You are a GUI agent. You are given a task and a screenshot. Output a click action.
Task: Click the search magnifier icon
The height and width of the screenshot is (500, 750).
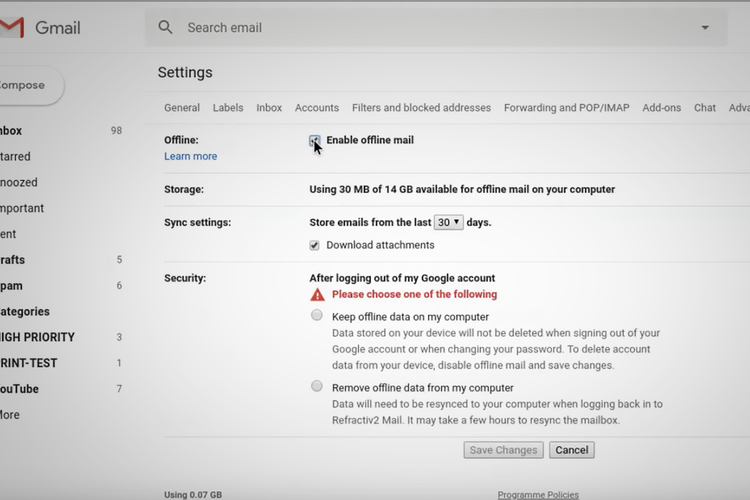[165, 27]
